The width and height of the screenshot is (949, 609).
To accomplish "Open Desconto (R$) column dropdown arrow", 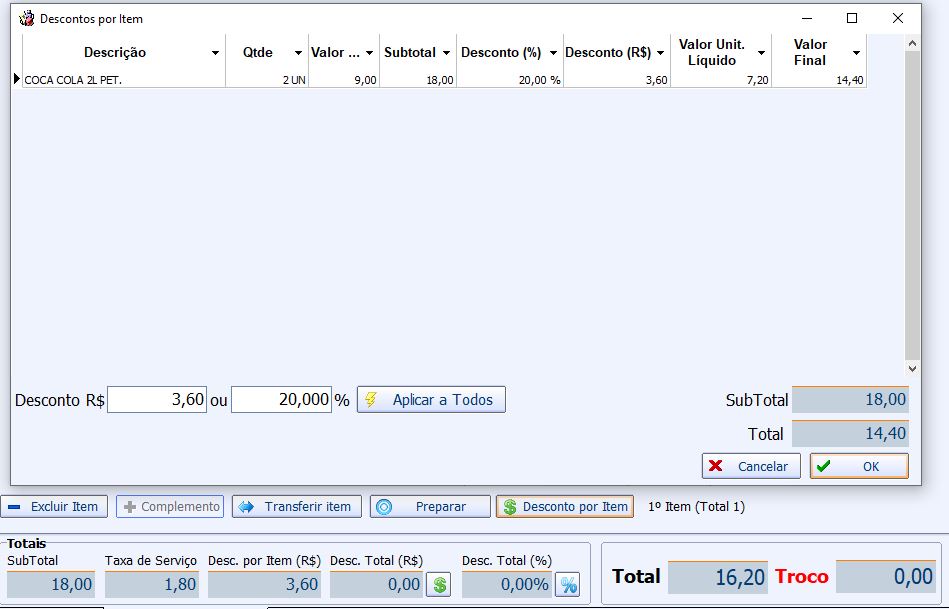I will tap(660, 53).
